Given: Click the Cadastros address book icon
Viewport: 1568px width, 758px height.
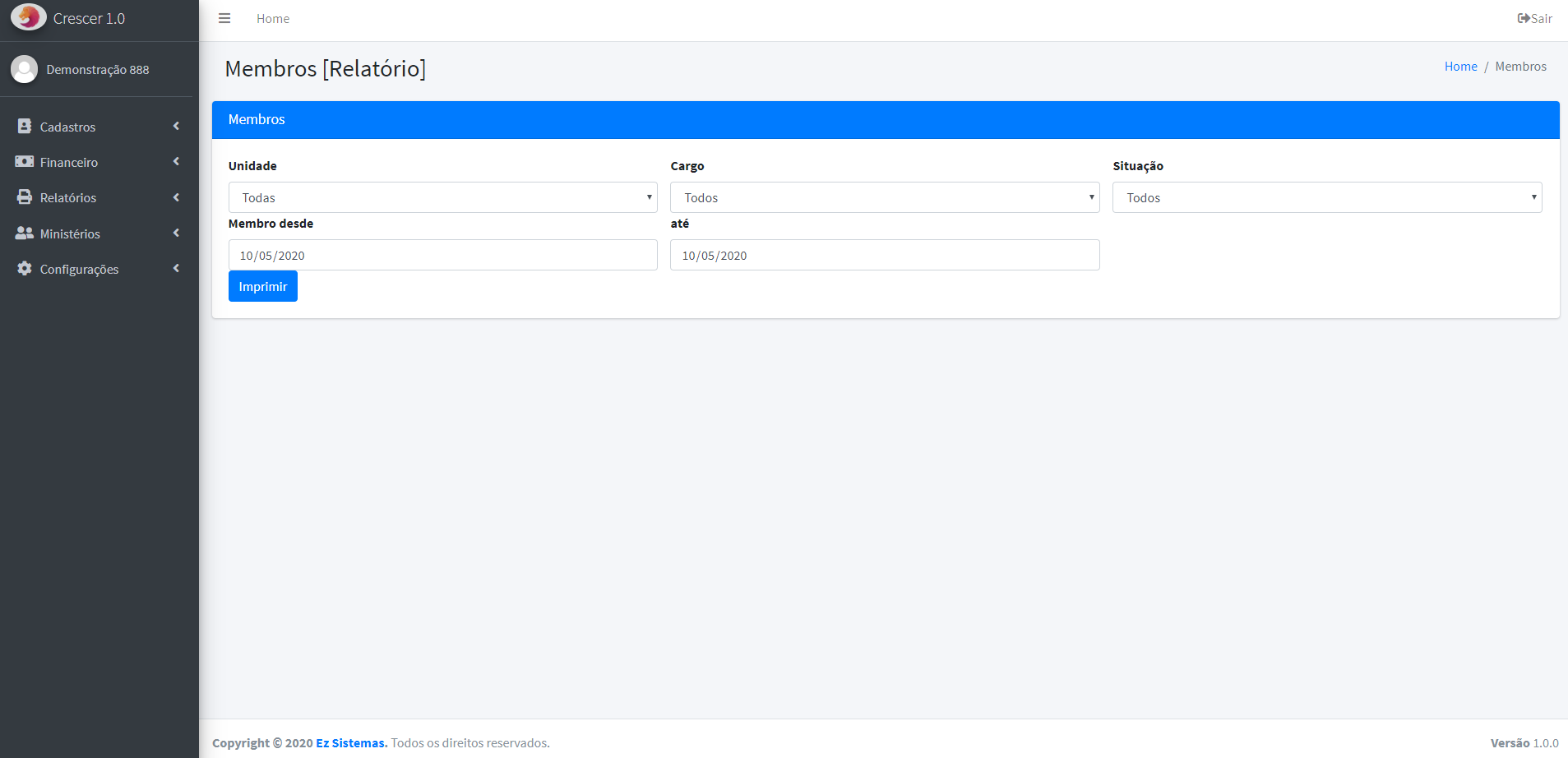Looking at the screenshot, I should coord(25,127).
